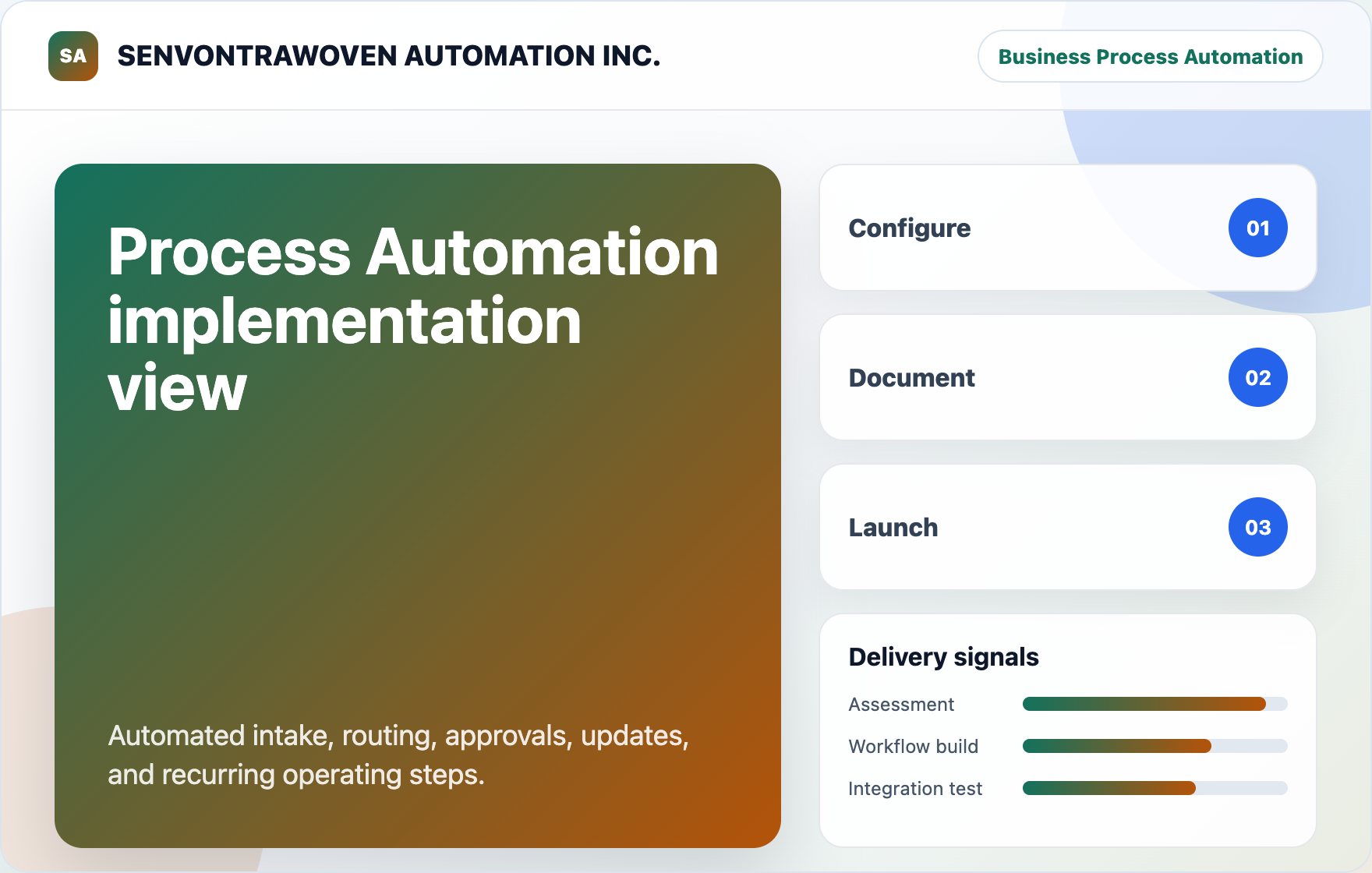The height and width of the screenshot is (873, 1372).
Task: Click the Delivery signals heading
Action: tap(943, 656)
